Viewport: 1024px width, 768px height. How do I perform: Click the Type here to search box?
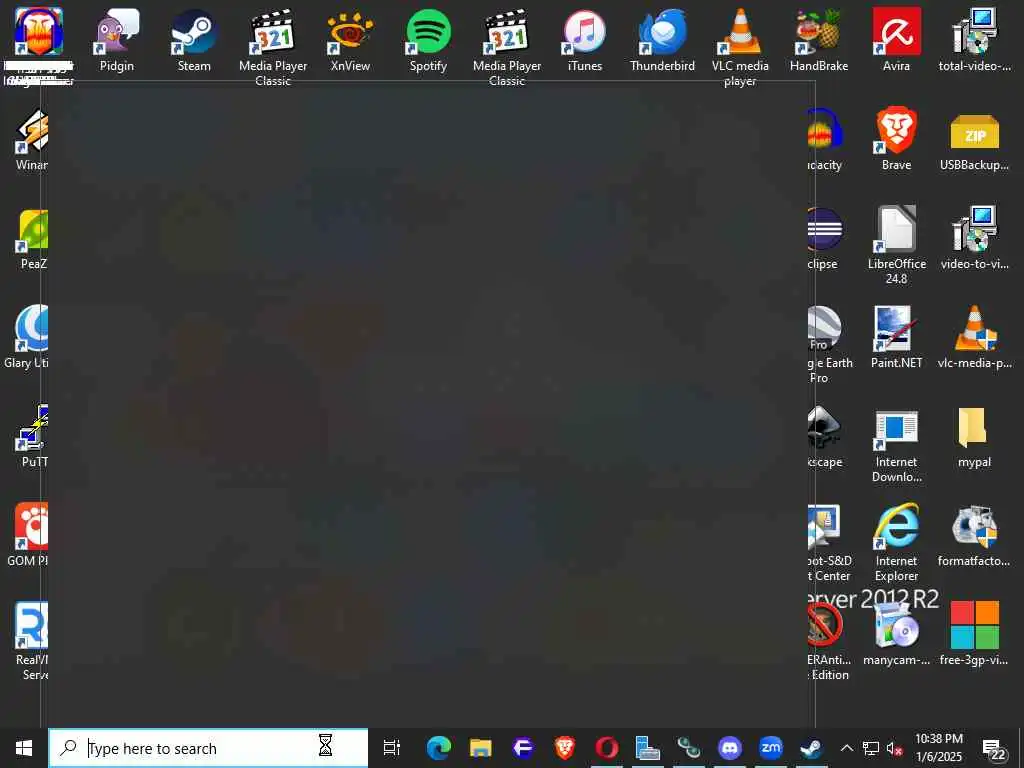click(x=208, y=748)
